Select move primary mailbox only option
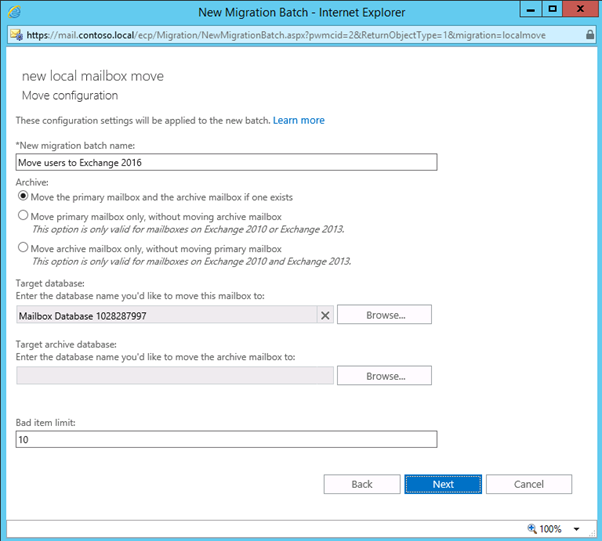602x541 pixels. click(23, 215)
